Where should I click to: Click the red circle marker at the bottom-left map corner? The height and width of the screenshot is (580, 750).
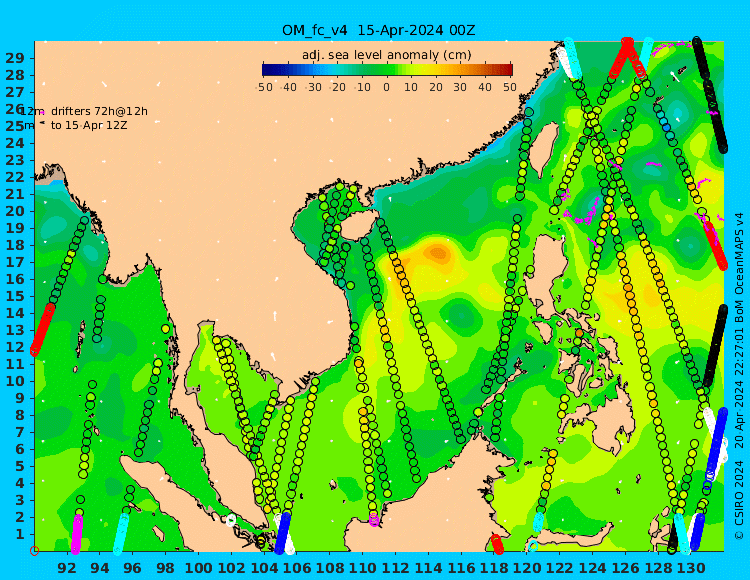point(34,551)
